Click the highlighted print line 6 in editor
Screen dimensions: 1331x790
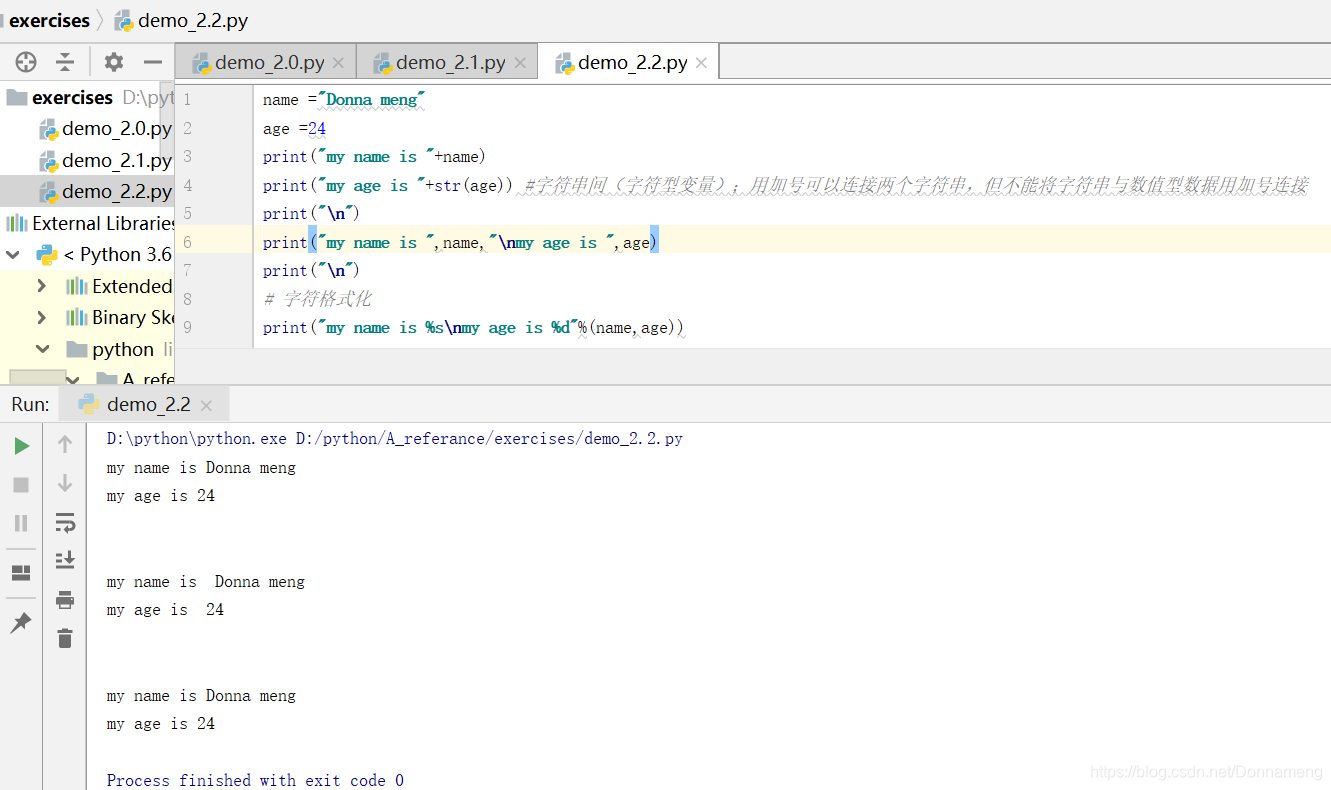click(x=460, y=242)
